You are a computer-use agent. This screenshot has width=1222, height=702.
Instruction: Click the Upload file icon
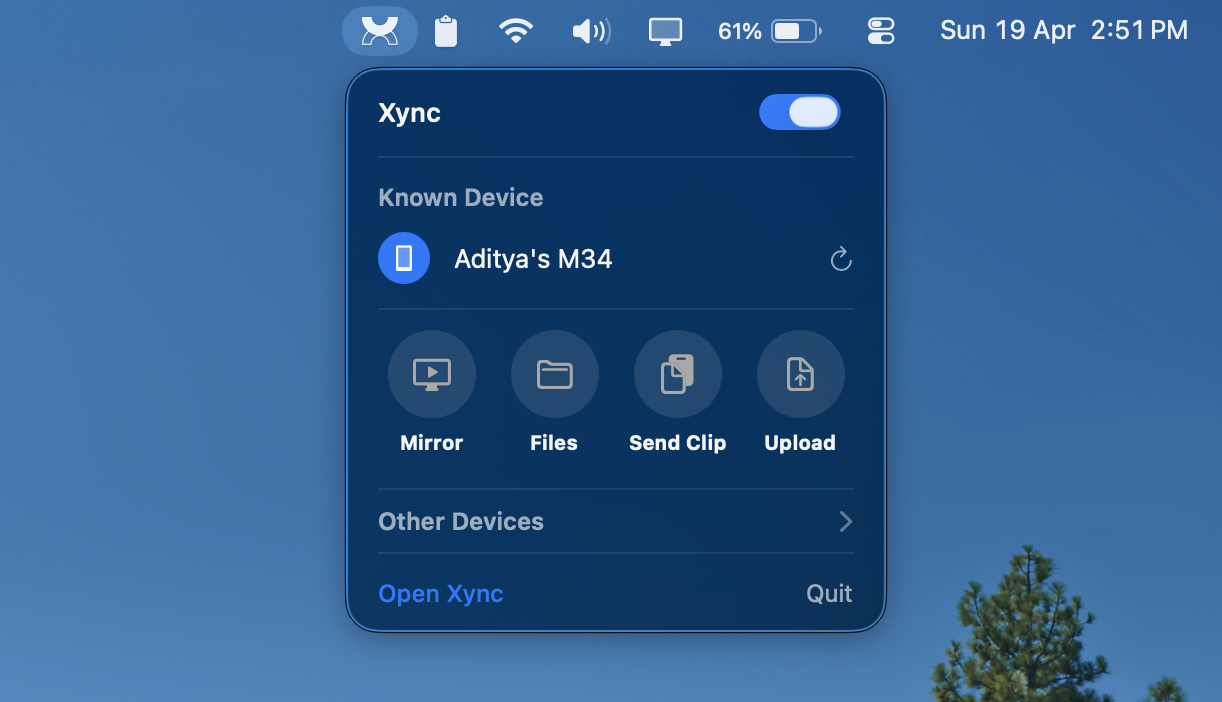pyautogui.click(x=801, y=374)
